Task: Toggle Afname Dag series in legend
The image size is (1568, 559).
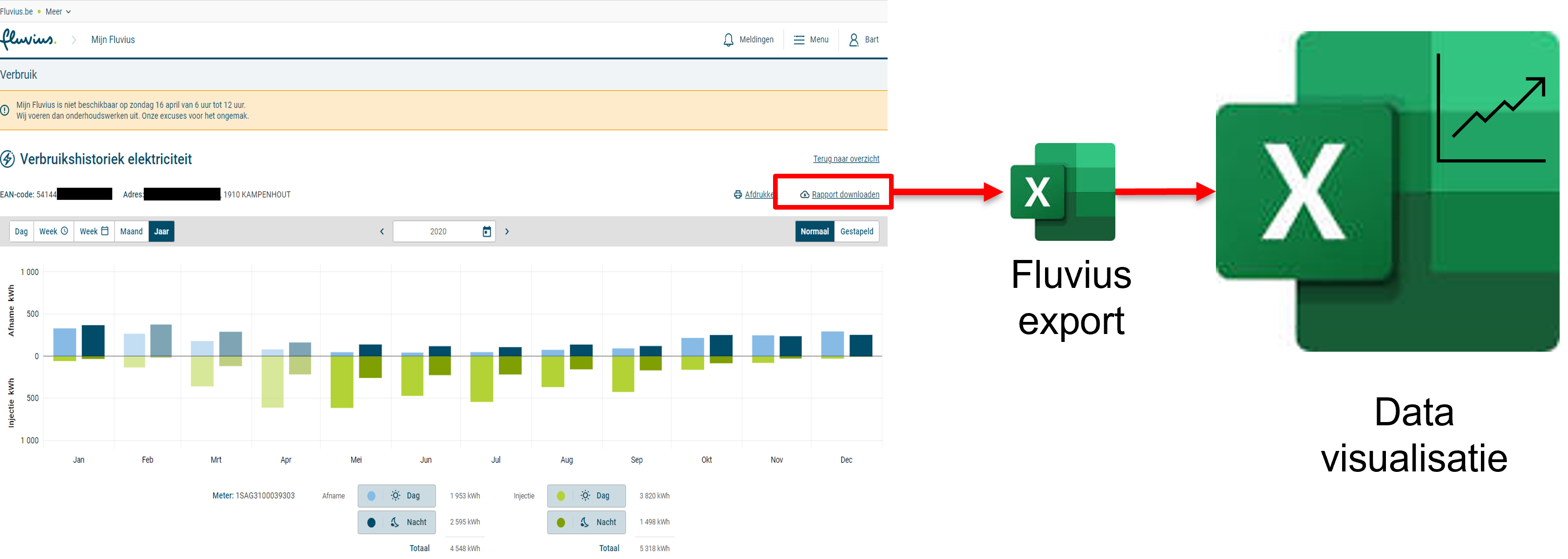Action: [396, 496]
